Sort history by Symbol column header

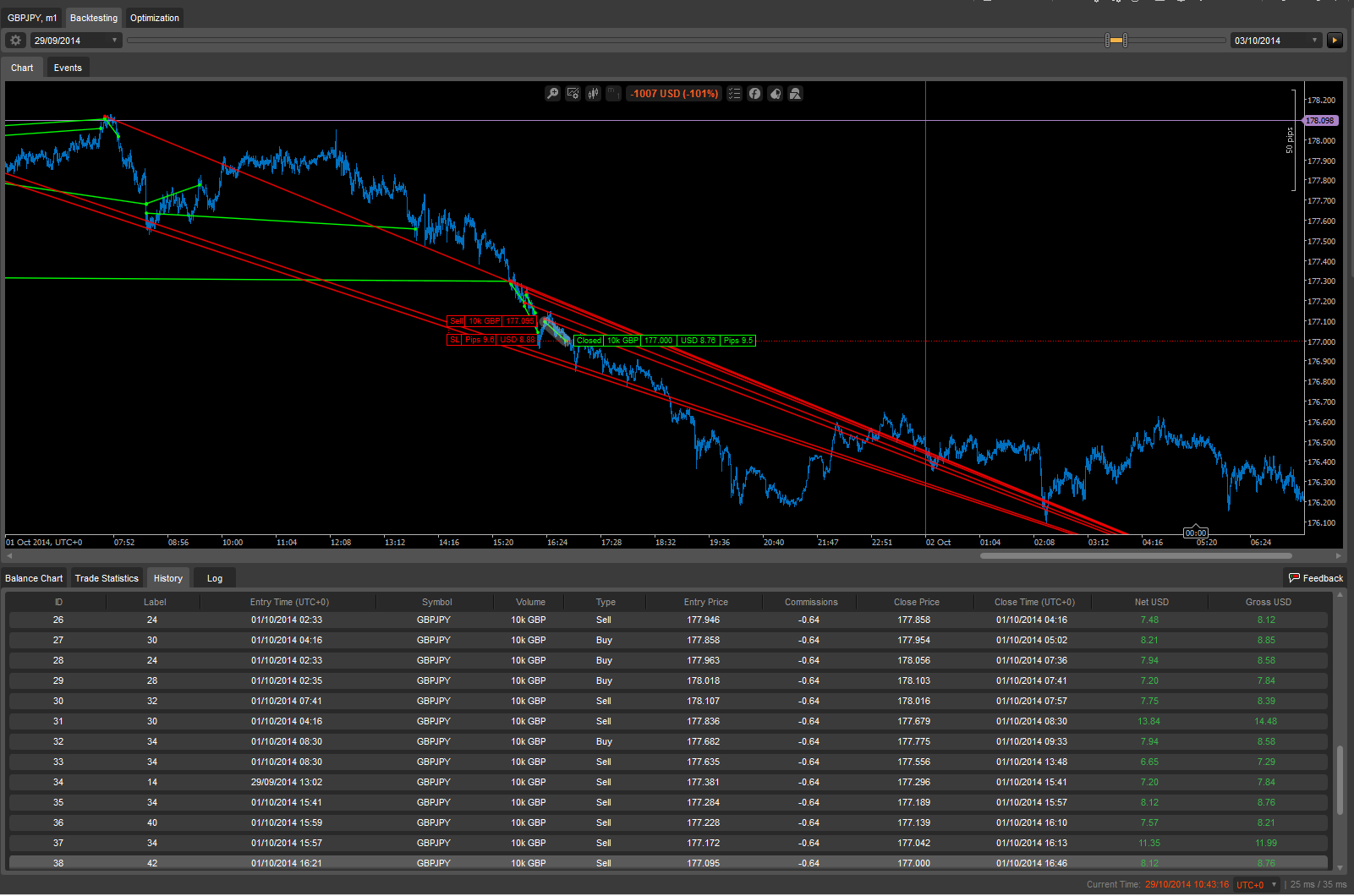click(437, 602)
